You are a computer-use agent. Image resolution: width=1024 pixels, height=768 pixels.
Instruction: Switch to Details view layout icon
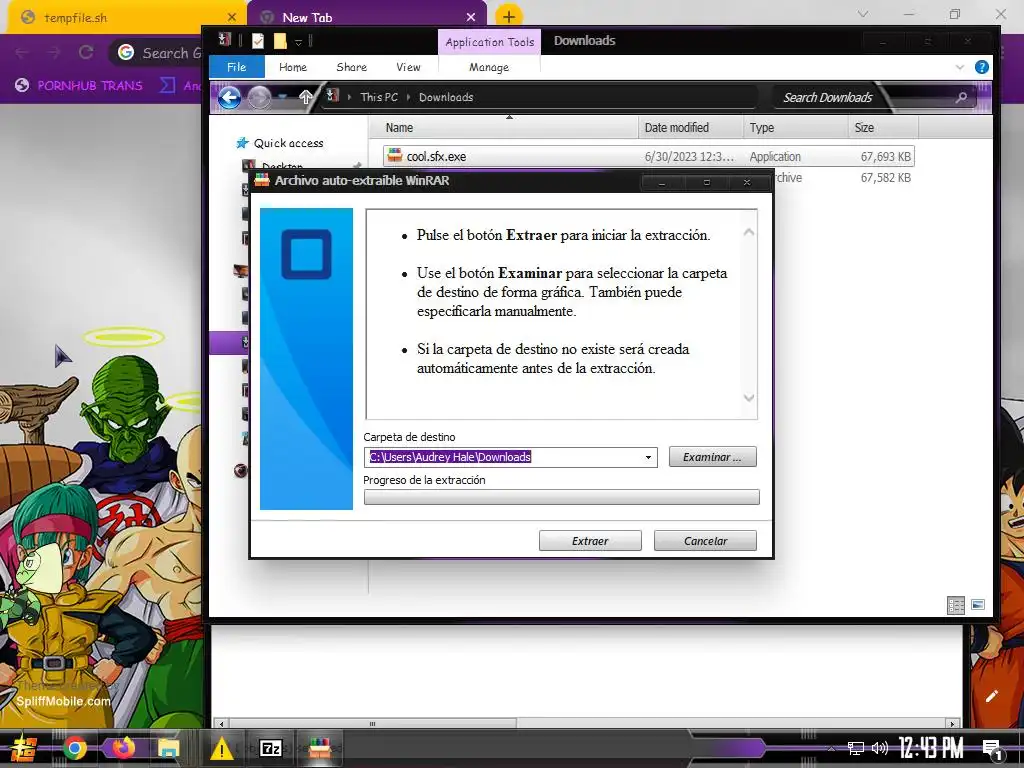tap(955, 605)
